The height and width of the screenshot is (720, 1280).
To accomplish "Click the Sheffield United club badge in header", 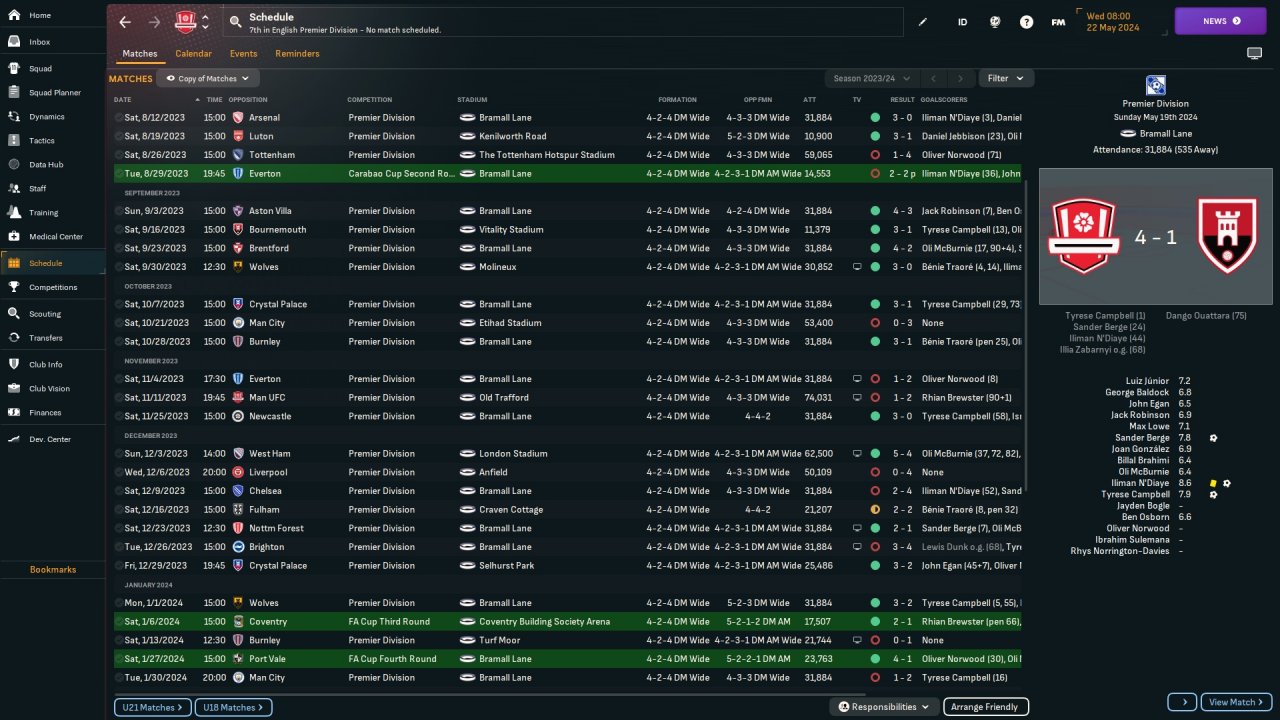I will 185,21.
